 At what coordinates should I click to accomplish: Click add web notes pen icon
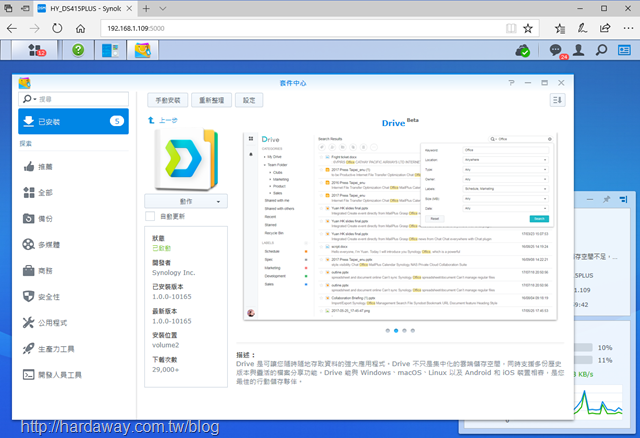582,28
